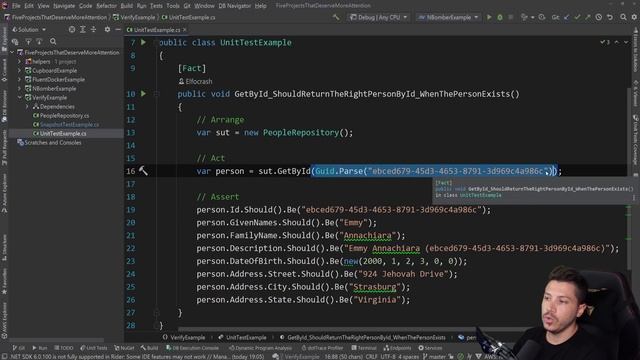Click the code inspection checkmark widget in the editor
Viewport: 640px width, 360px height.
605,42
